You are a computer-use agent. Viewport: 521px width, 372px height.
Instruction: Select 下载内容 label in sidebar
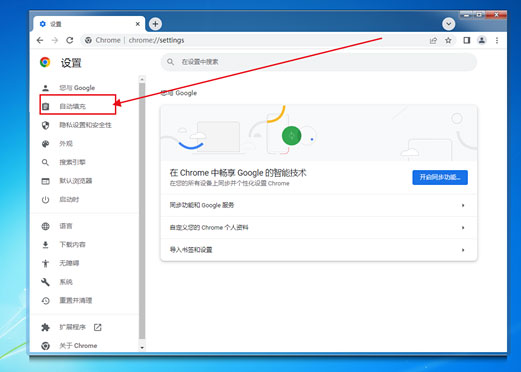(x=72, y=245)
